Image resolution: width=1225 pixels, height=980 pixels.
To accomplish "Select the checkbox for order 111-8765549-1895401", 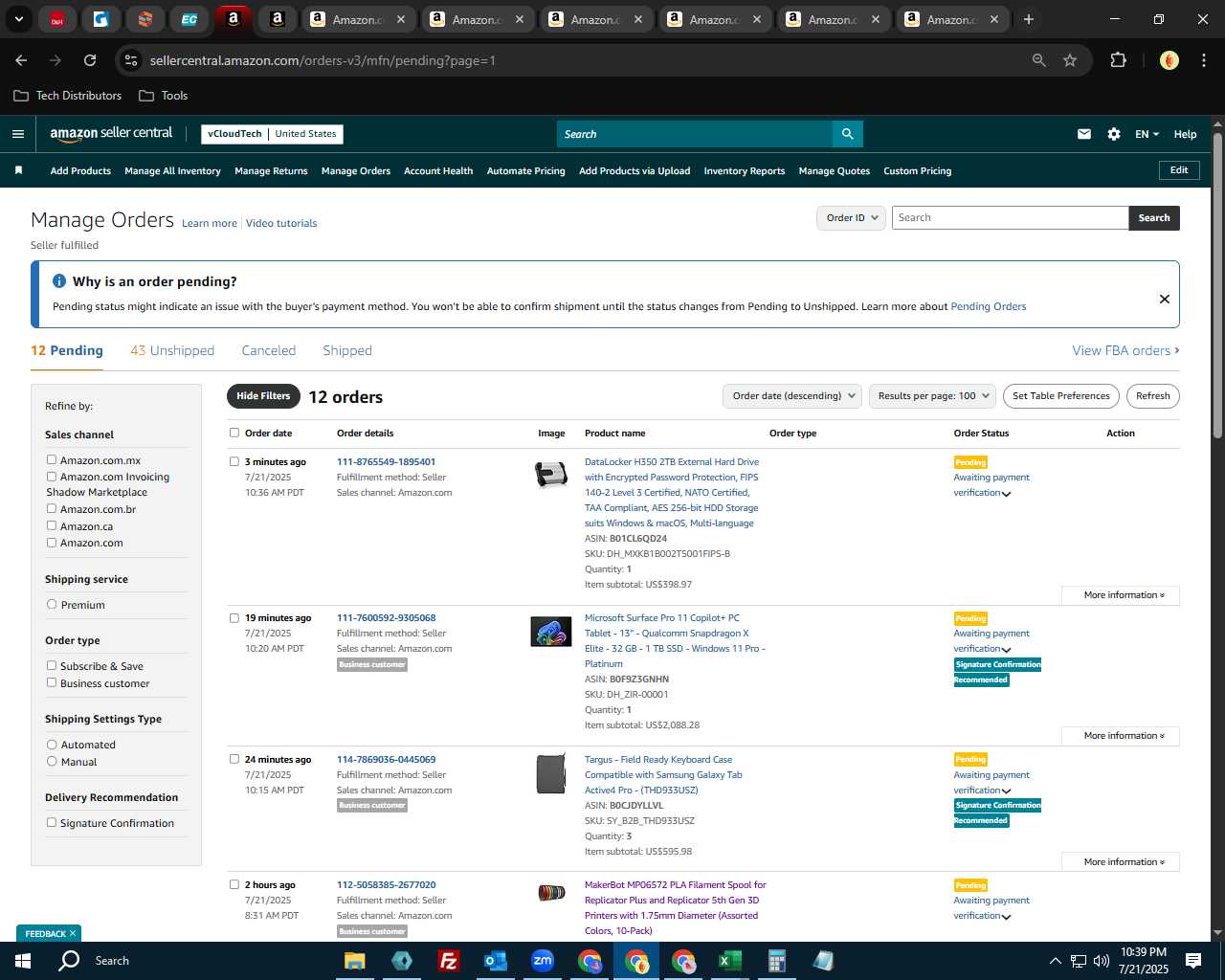I will (234, 461).
